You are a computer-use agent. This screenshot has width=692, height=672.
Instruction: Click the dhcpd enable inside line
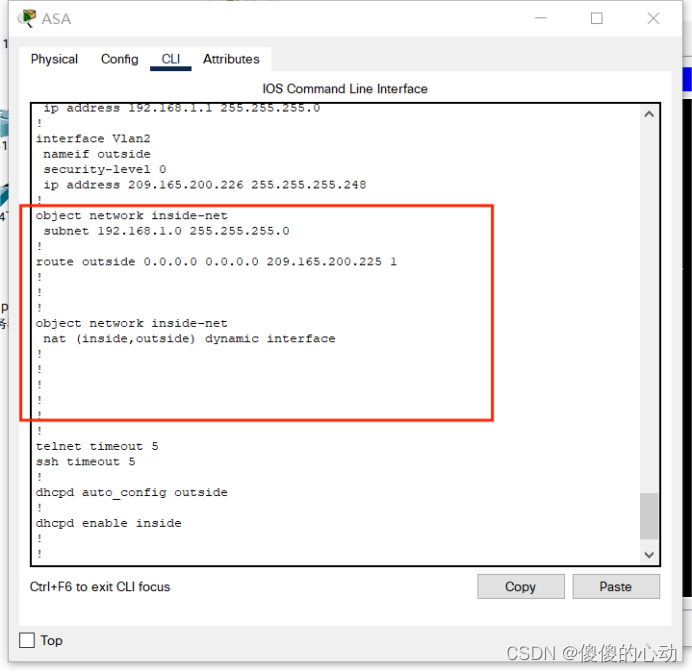pyautogui.click(x=109, y=523)
